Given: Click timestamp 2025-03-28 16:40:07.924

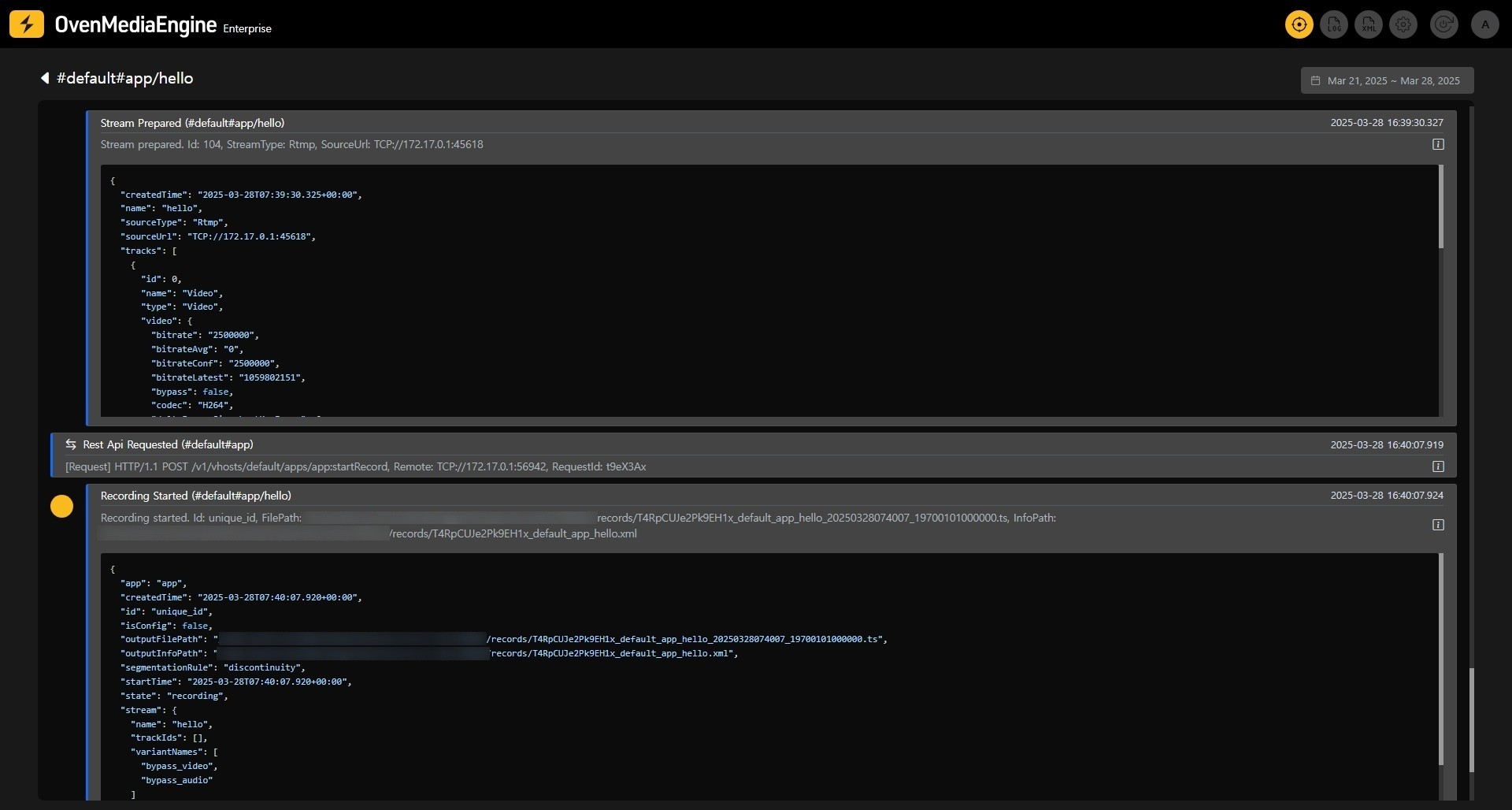Looking at the screenshot, I should point(1387,496).
